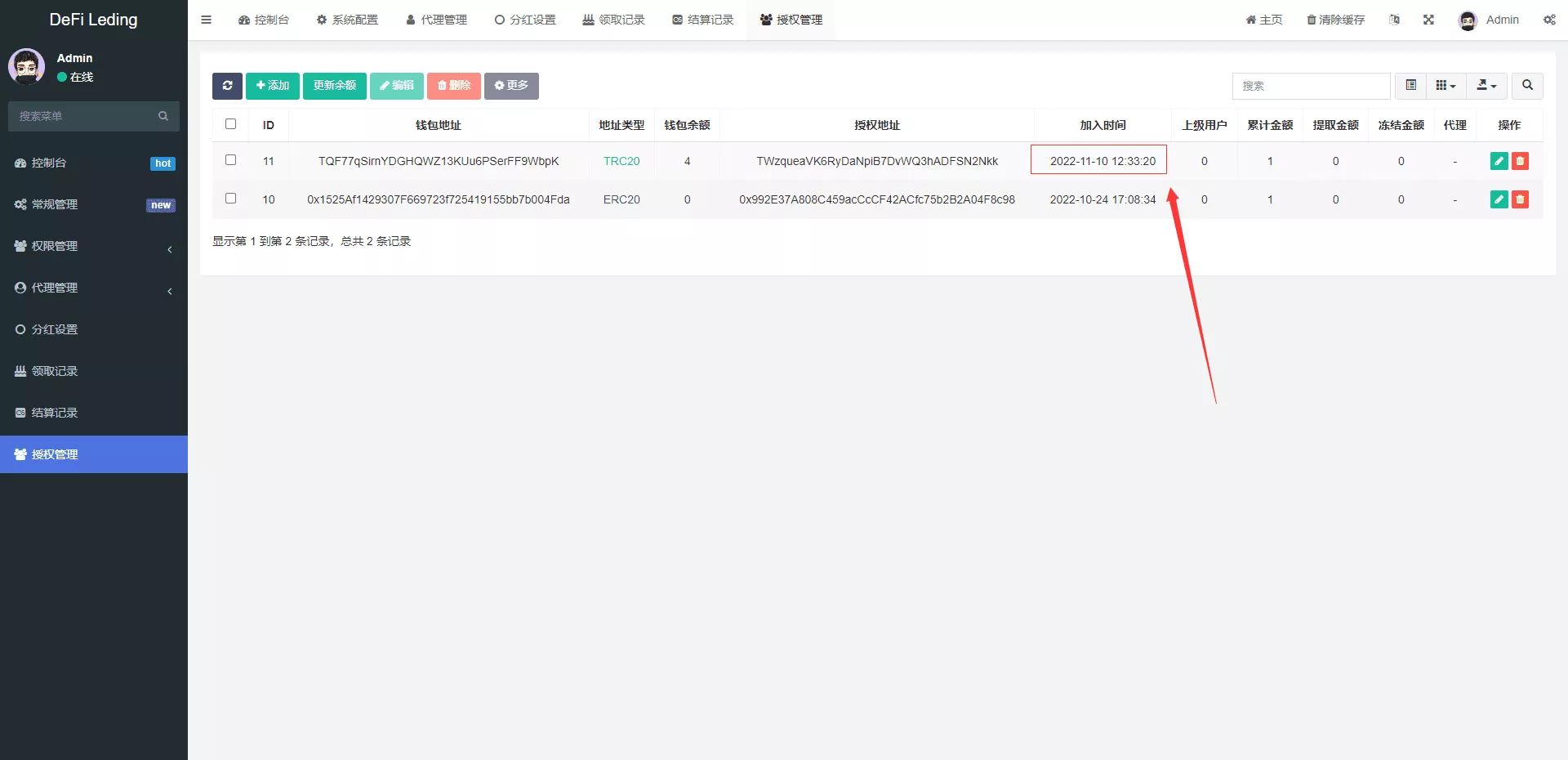Tick the checkbox for row ID 10
This screenshot has width=1568, height=760.
click(x=230, y=199)
